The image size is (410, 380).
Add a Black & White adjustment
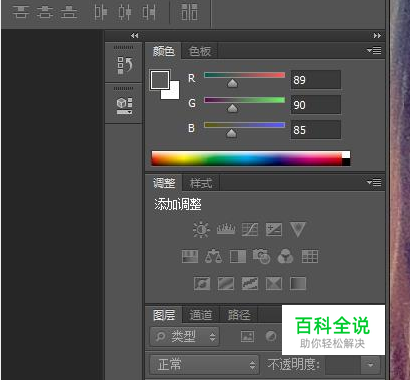[x=238, y=257]
